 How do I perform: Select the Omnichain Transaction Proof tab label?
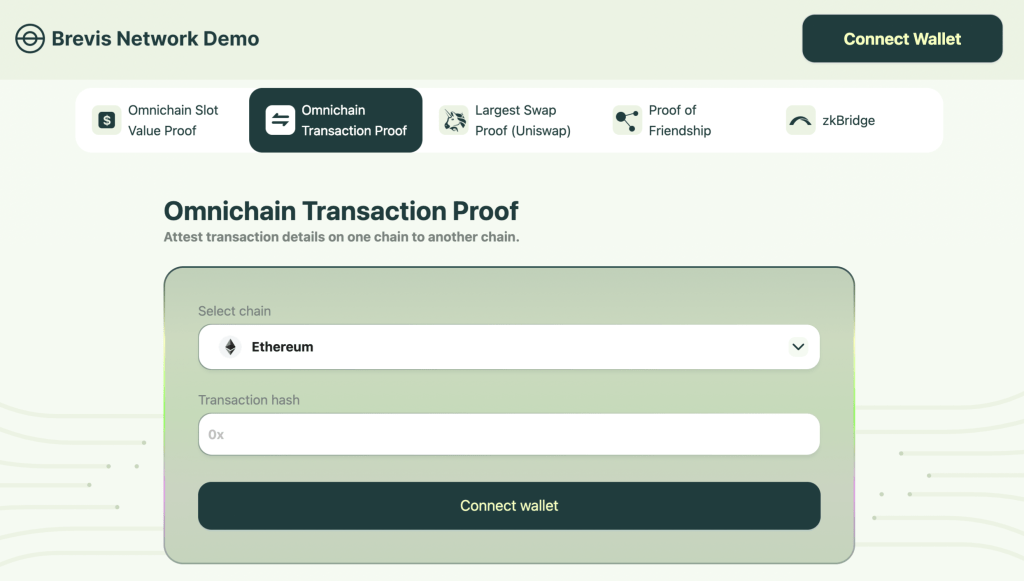coord(354,120)
